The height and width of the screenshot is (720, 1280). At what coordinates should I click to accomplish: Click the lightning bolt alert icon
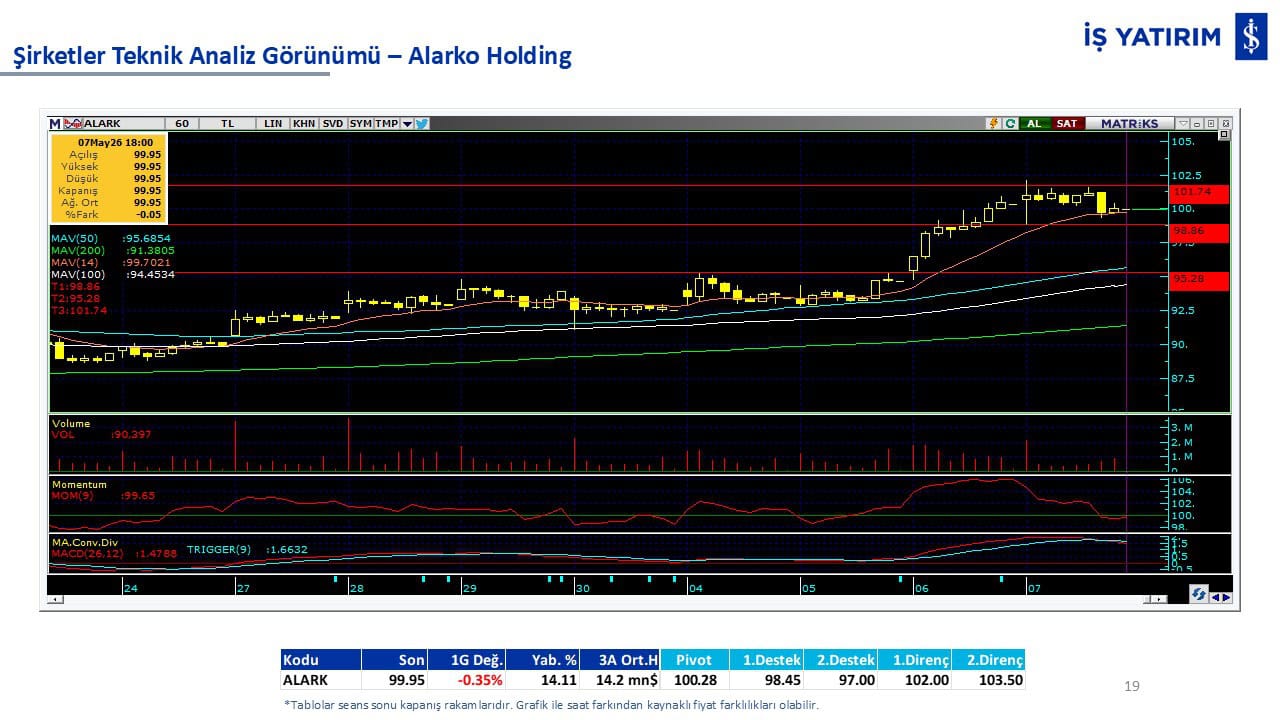pos(994,124)
